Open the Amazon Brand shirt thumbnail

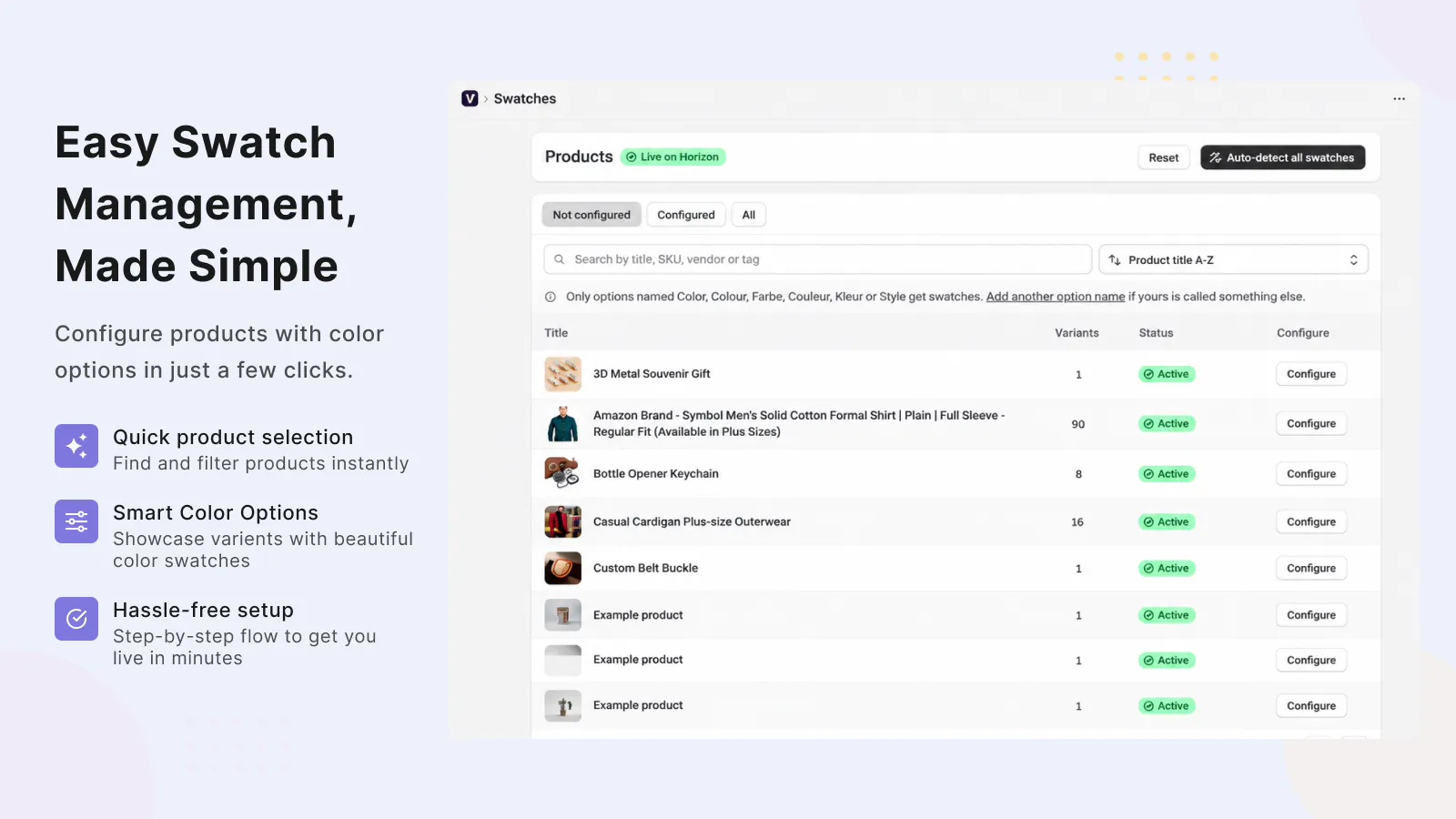pos(562,423)
